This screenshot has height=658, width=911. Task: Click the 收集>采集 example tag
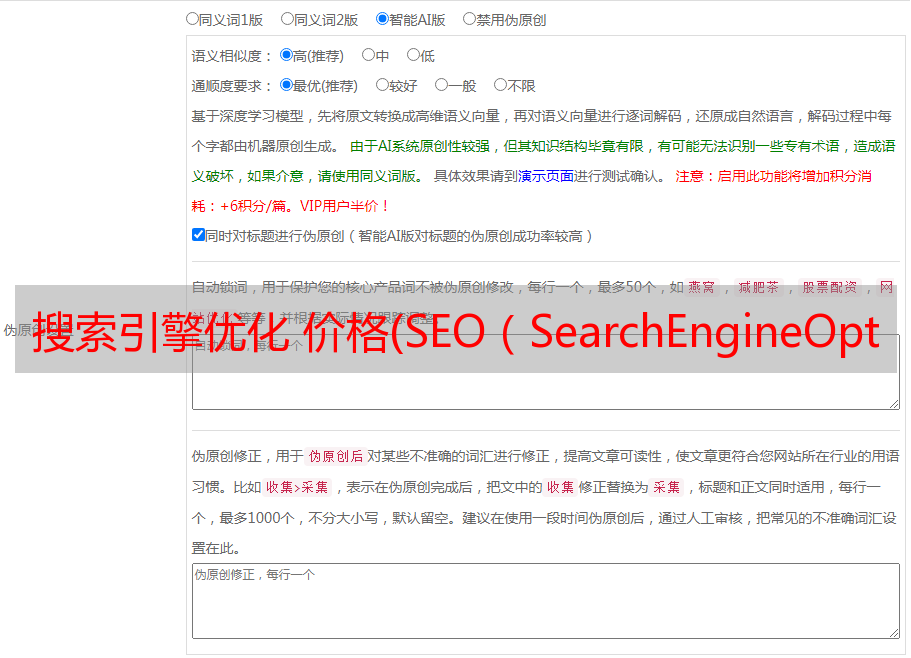(297, 487)
